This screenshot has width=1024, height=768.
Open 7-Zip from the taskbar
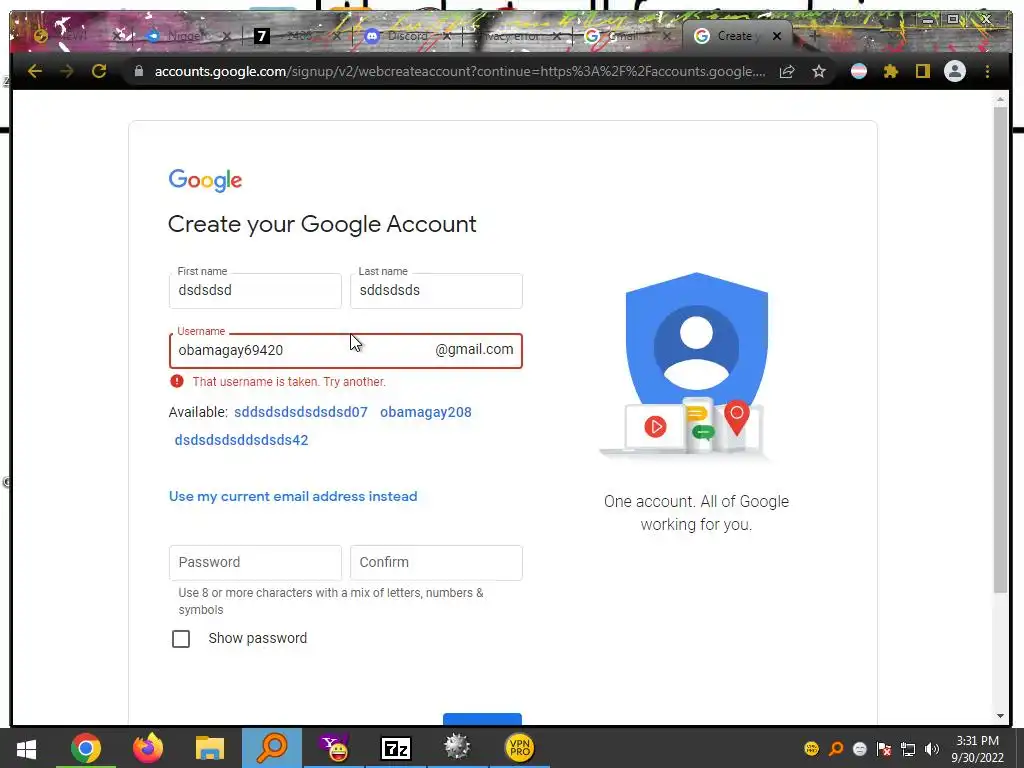(396, 748)
